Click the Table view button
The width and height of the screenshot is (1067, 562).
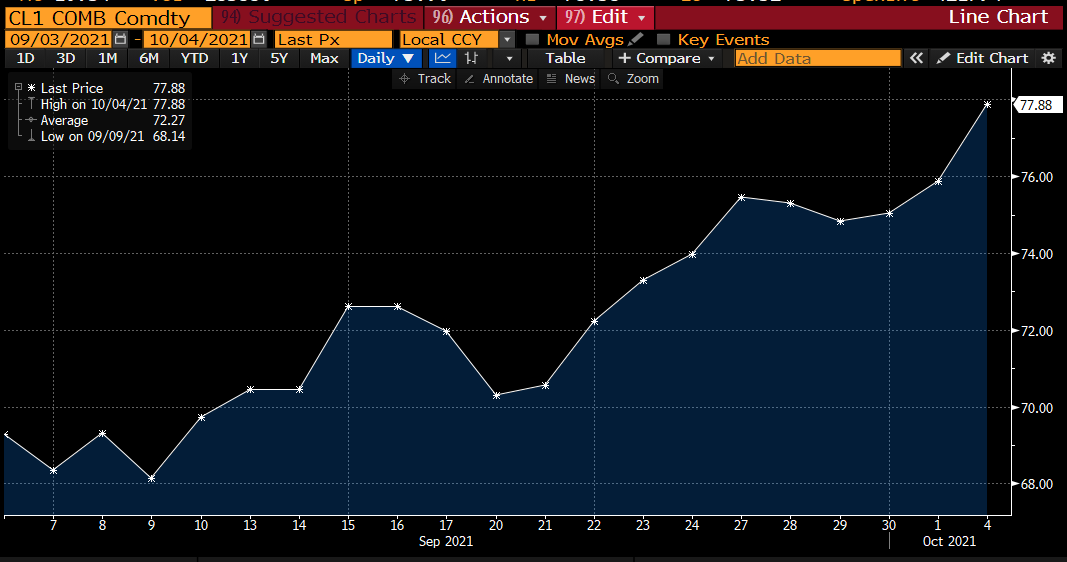(x=565, y=59)
